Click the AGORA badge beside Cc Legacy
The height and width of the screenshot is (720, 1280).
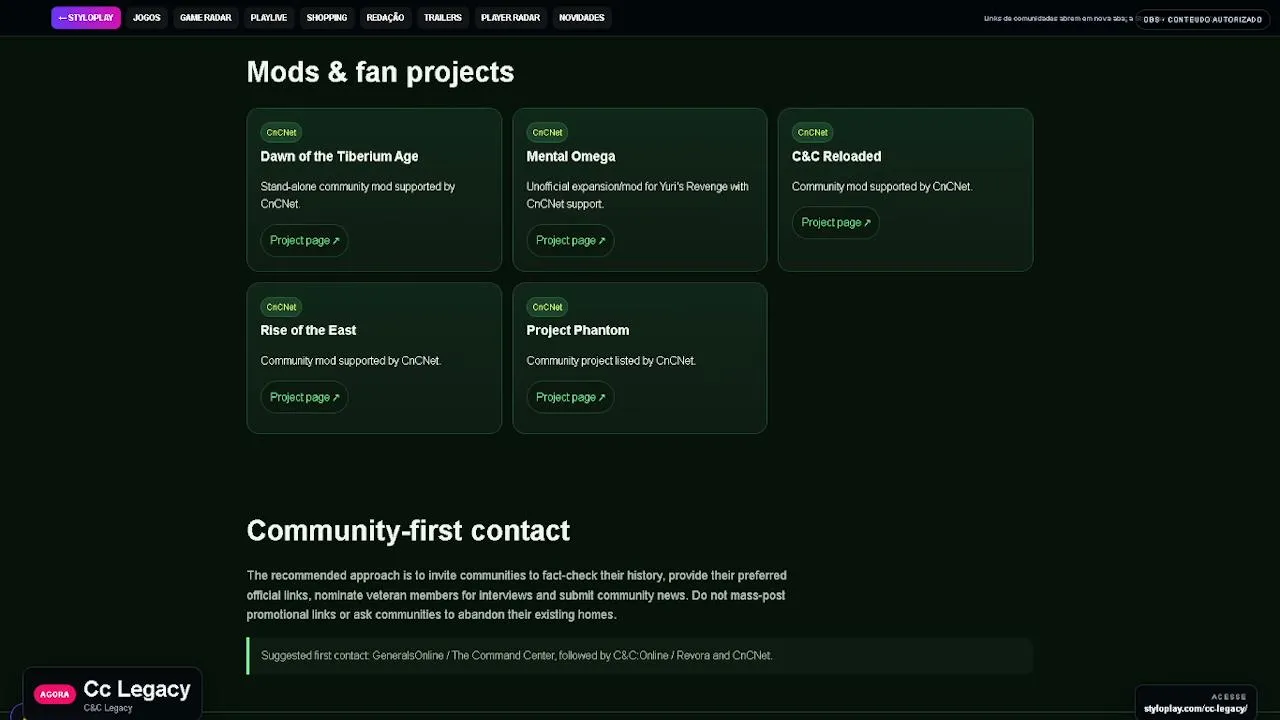(55, 694)
